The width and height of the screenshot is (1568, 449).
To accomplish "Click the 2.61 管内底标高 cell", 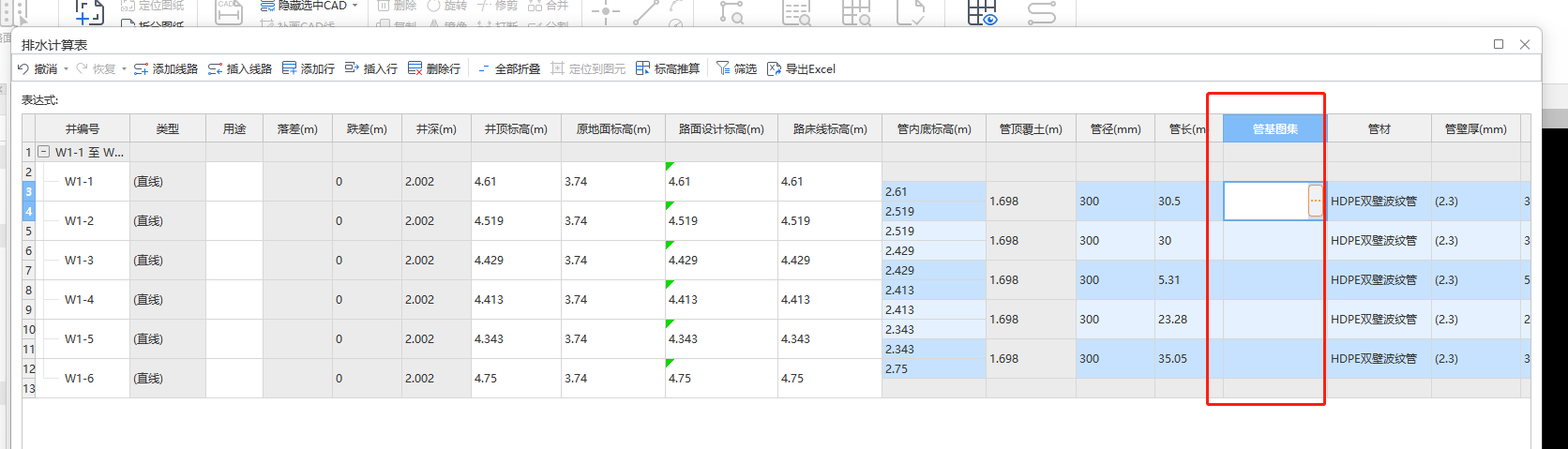I will coord(934,191).
